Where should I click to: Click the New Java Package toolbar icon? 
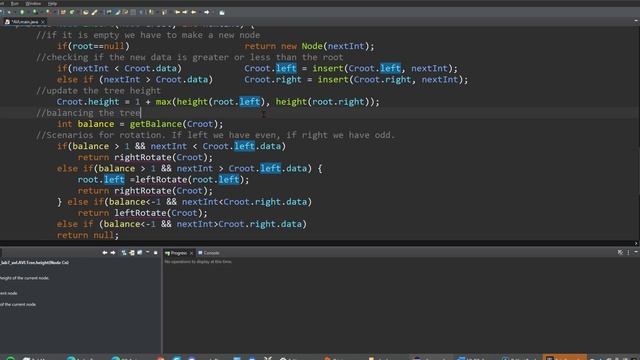click(x=62, y=12)
